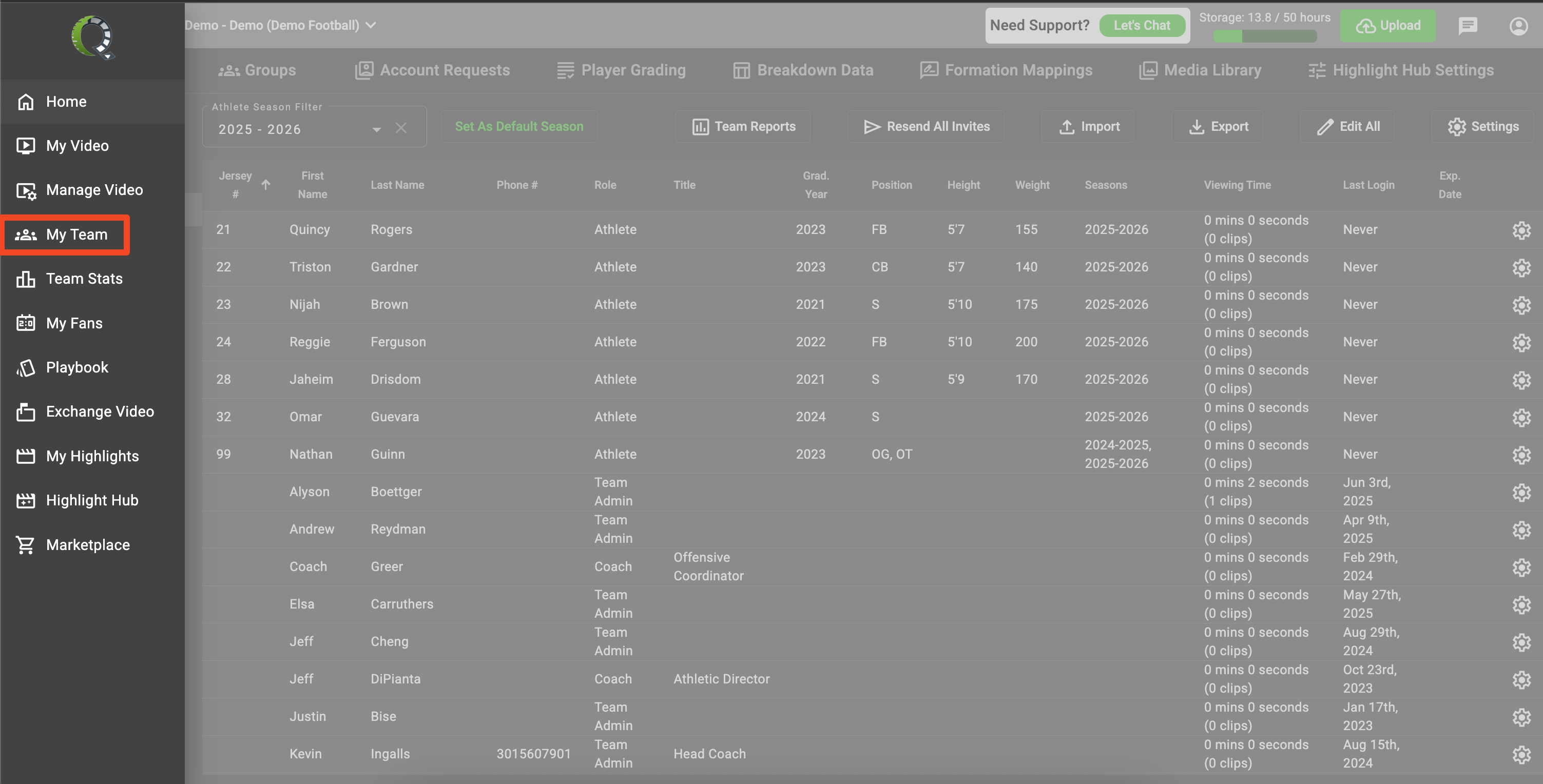
Task: Click the green Upload button
Action: (1387, 25)
